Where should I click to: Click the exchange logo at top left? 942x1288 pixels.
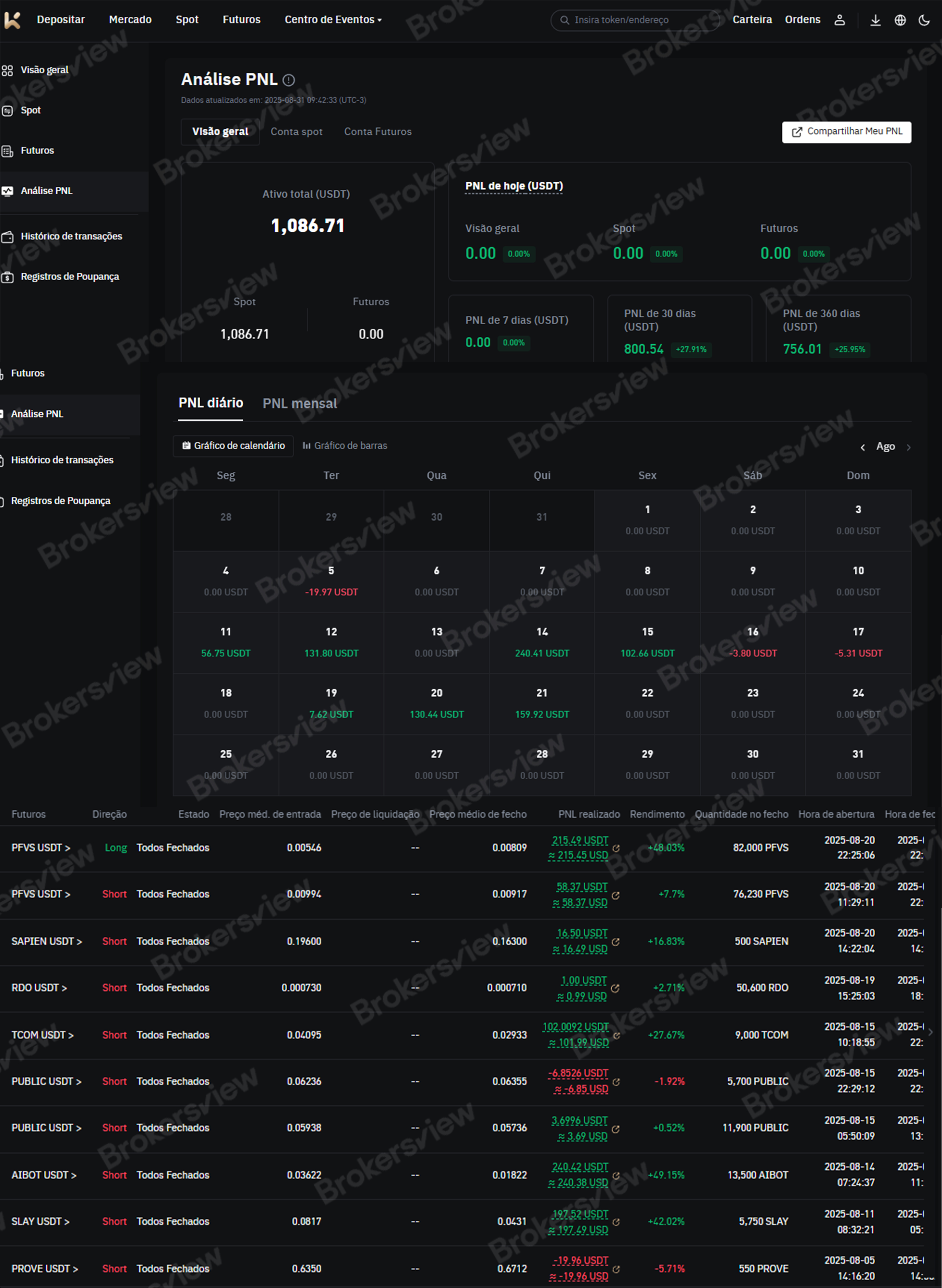click(13, 20)
